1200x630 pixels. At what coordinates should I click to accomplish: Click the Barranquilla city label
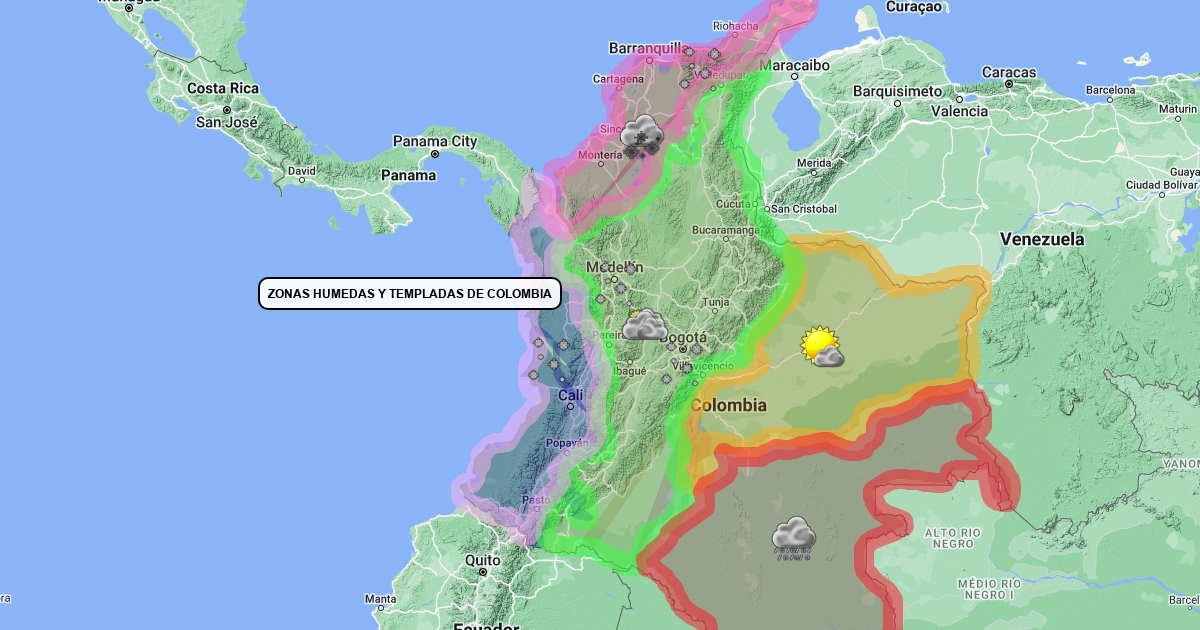pos(646,48)
